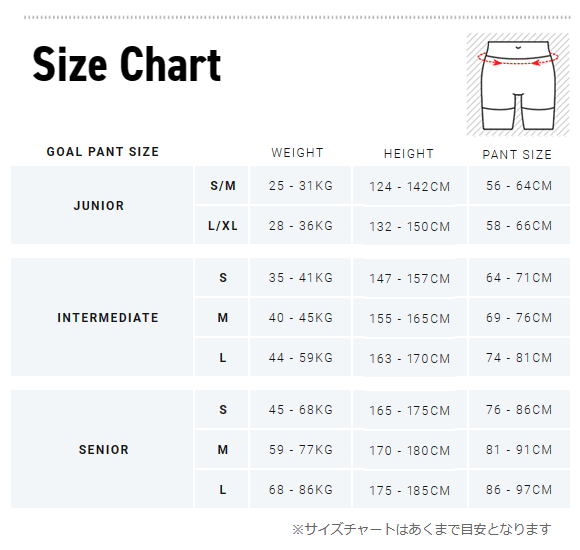Select the 64 - 71CM pant size cell
The height and width of the screenshot is (550, 580).
(x=519, y=277)
